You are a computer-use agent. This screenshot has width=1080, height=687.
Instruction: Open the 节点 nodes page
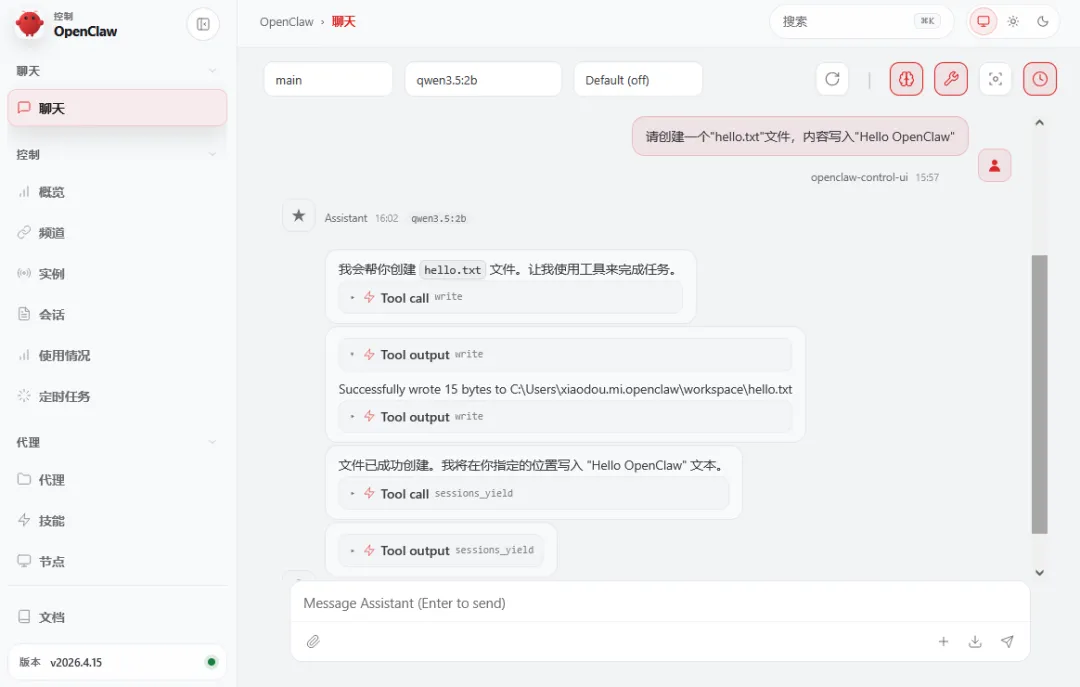117,562
